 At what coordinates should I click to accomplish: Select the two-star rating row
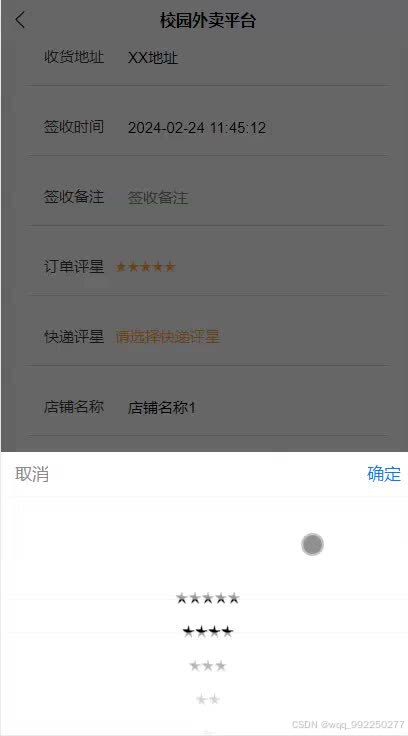point(208,699)
